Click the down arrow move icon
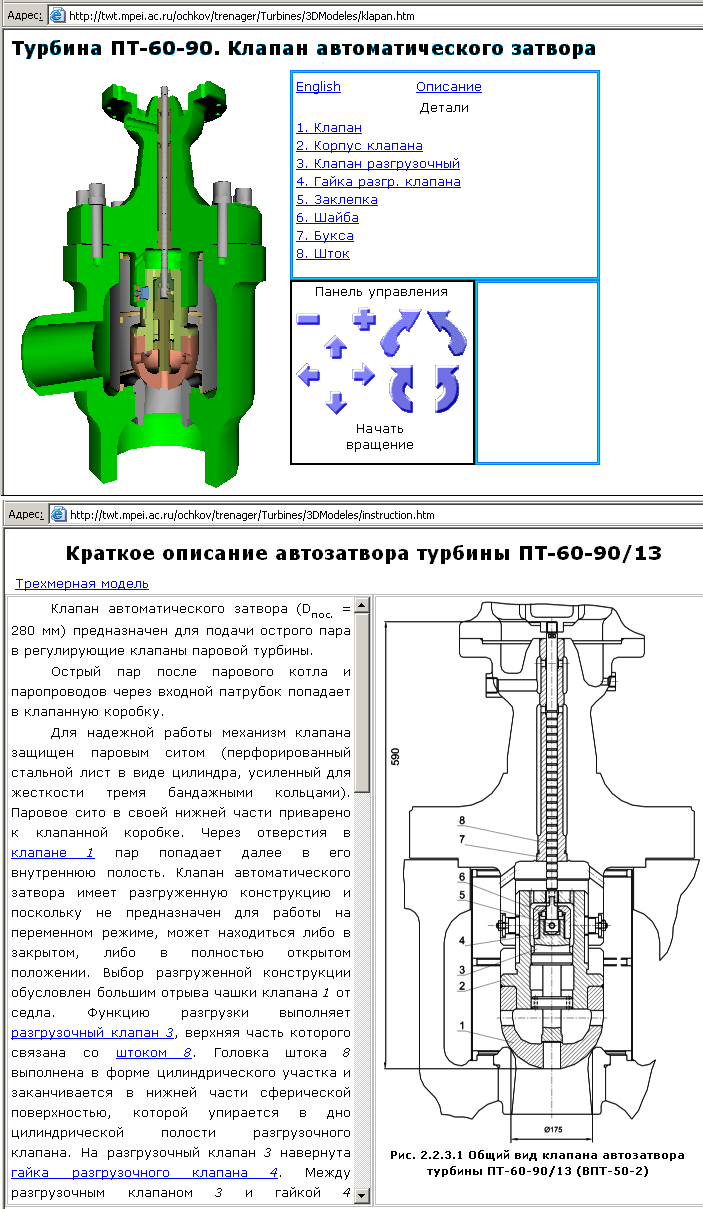Viewport: 703px width, 1209px height. pyautogui.click(x=336, y=402)
